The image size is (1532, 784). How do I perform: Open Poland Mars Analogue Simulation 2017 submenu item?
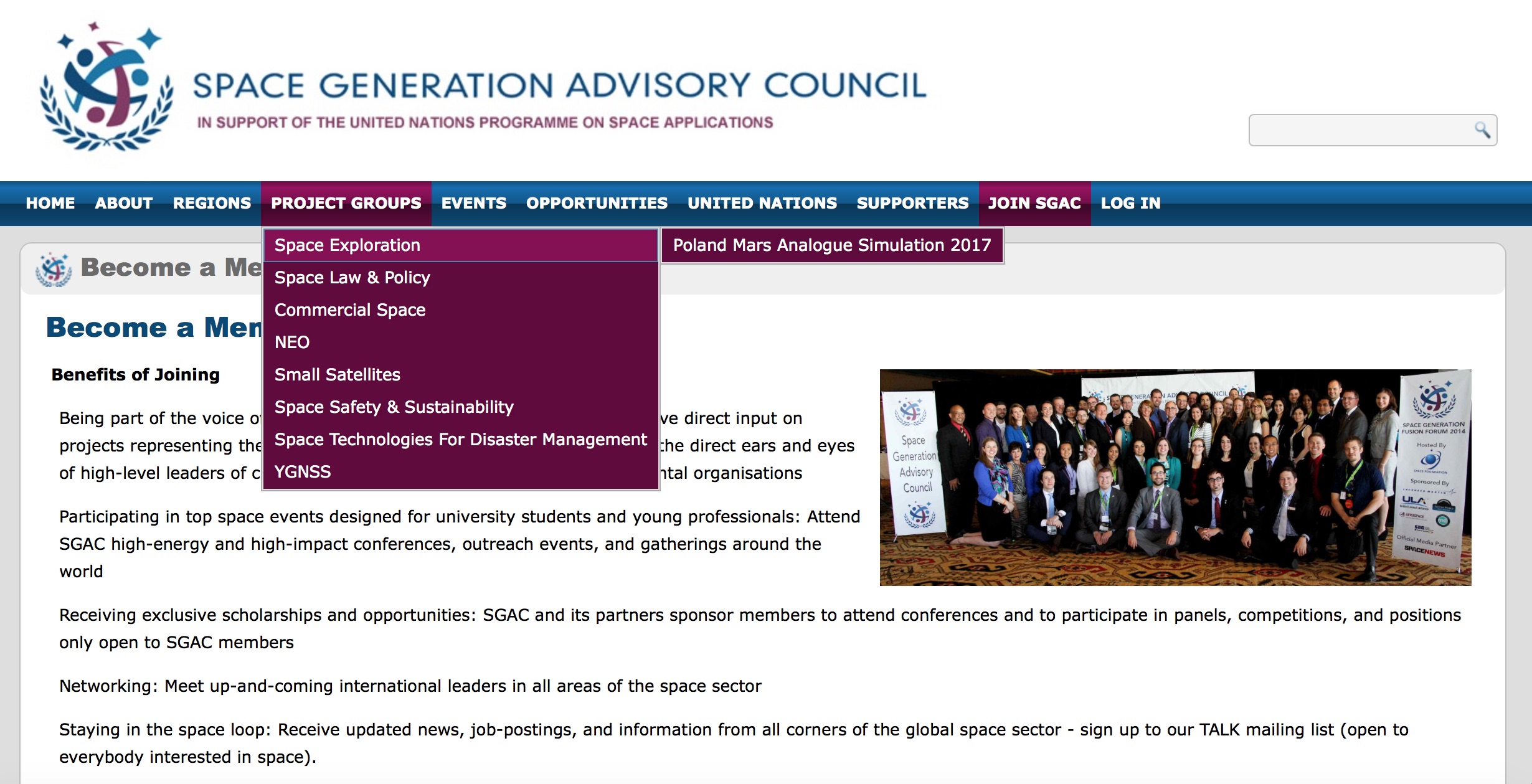point(832,245)
